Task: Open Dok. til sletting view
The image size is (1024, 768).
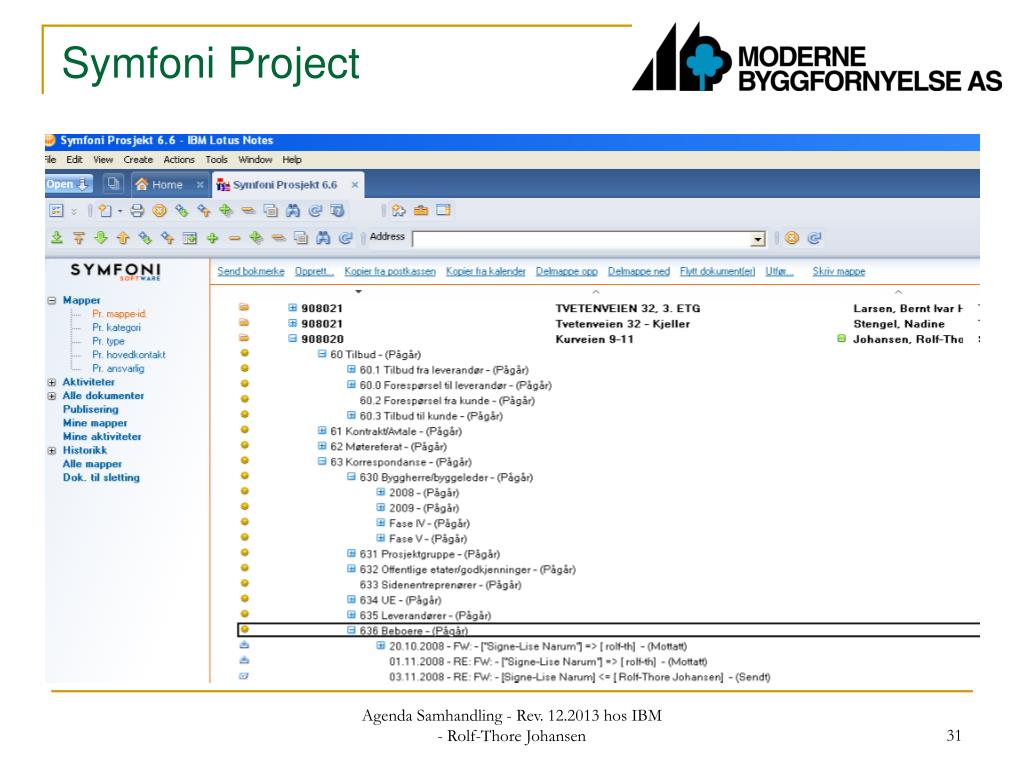Action: click(101, 477)
